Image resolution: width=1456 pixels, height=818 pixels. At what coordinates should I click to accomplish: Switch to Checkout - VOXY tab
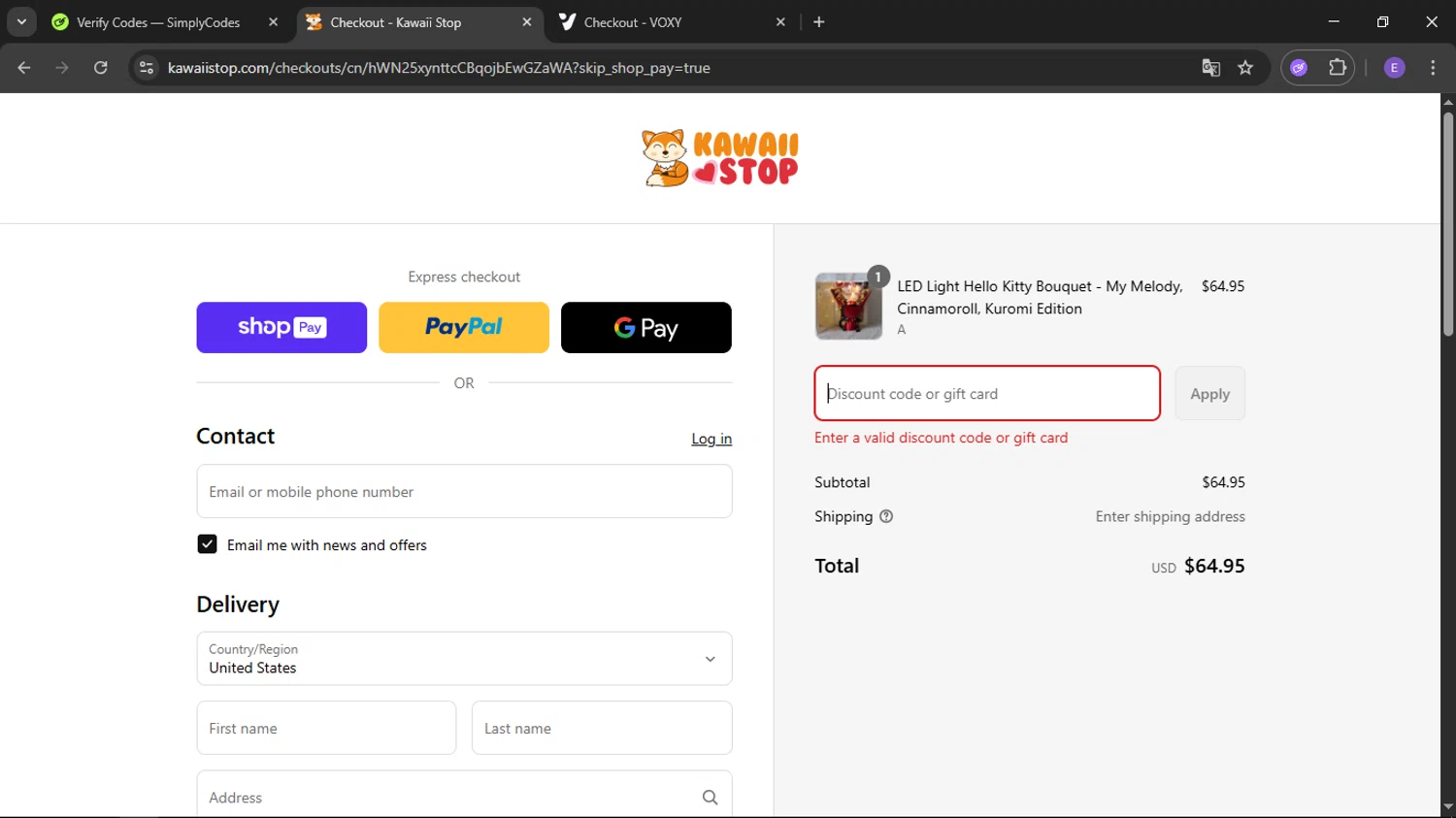coord(632,22)
